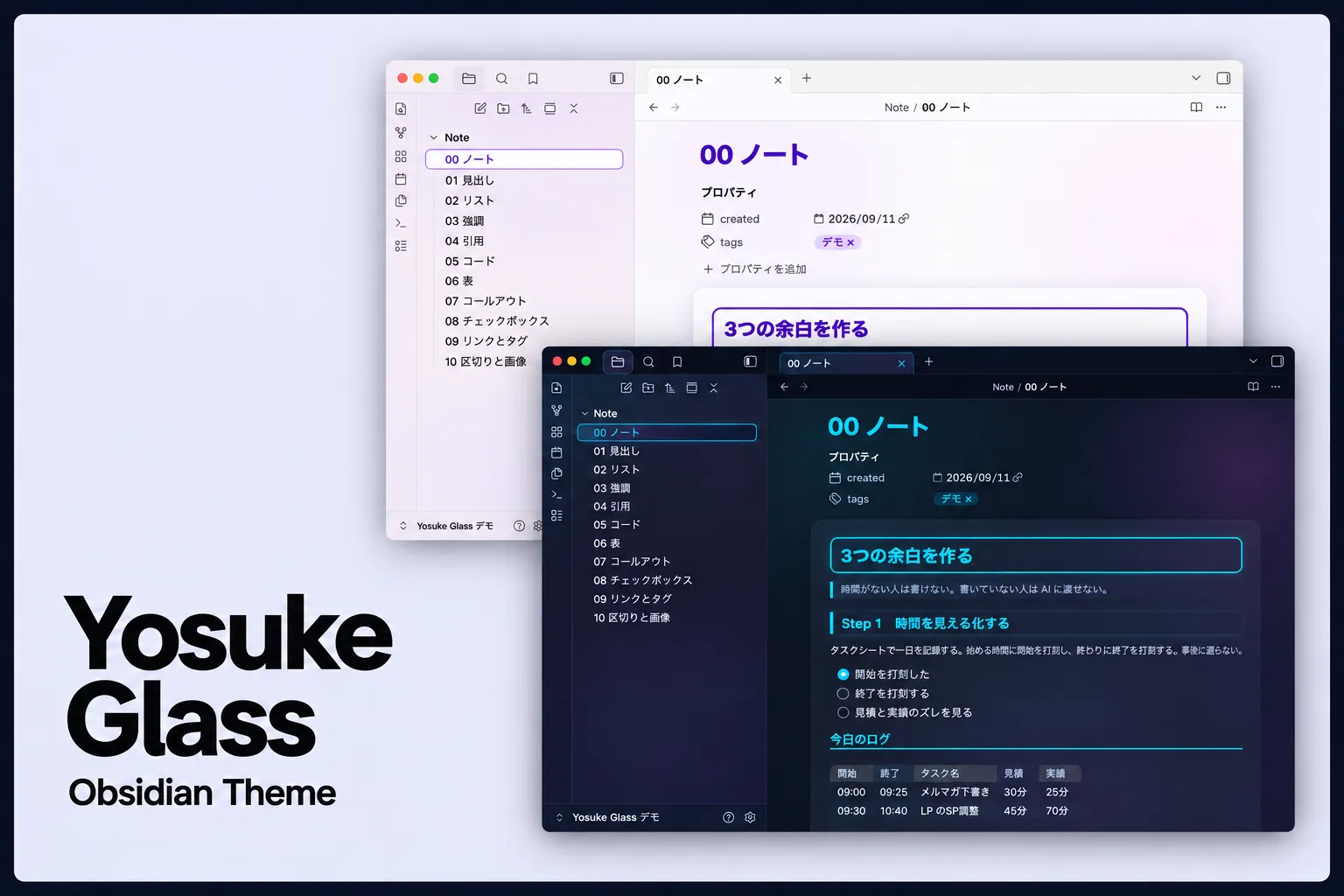Collapse all icon in dark window

714,388
